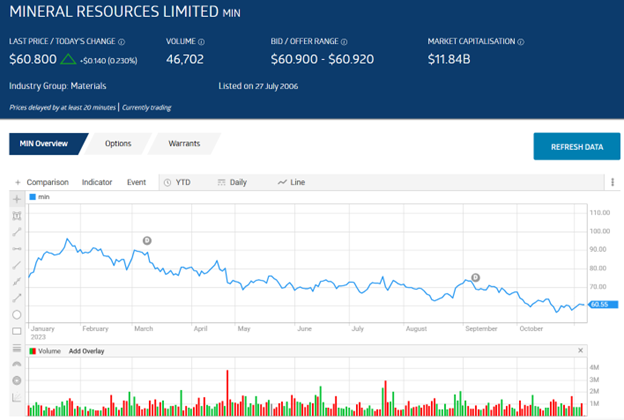
Task: Click the 46,702 volume value
Action: pos(185,59)
